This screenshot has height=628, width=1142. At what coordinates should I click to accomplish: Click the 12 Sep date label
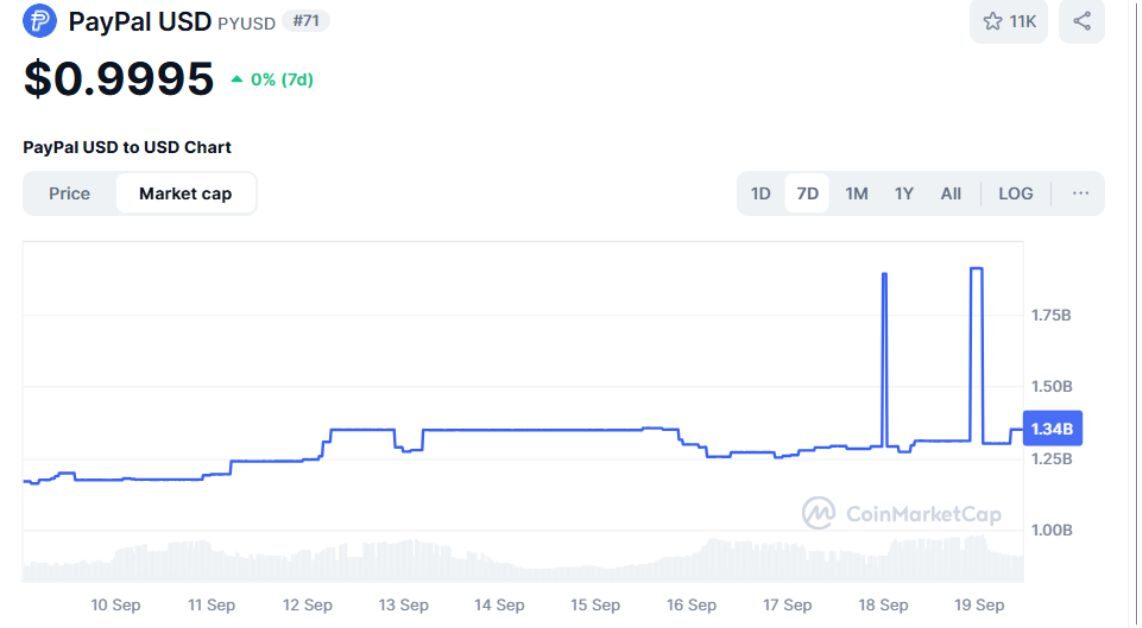(x=307, y=605)
